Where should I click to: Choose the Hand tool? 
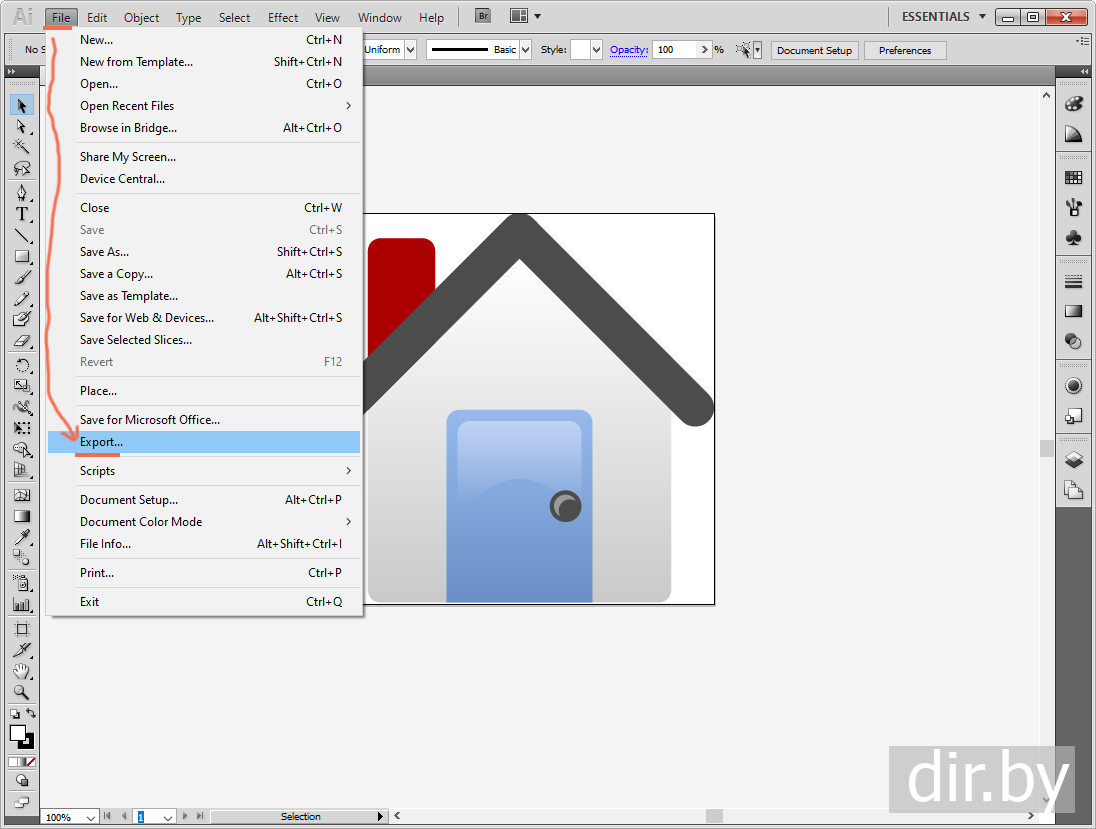coord(22,671)
